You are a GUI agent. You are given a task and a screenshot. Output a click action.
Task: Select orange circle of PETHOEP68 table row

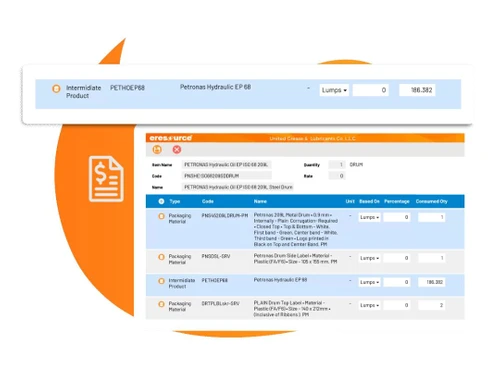click(x=161, y=281)
